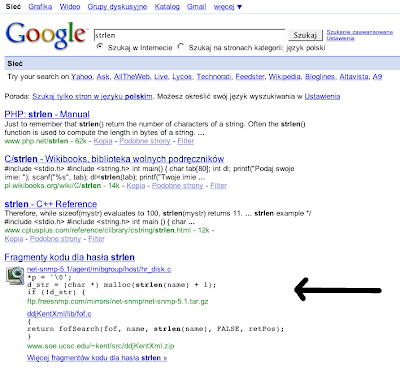400x371 pixels.
Task: Open the Wideo tab
Action: [x=70, y=7]
